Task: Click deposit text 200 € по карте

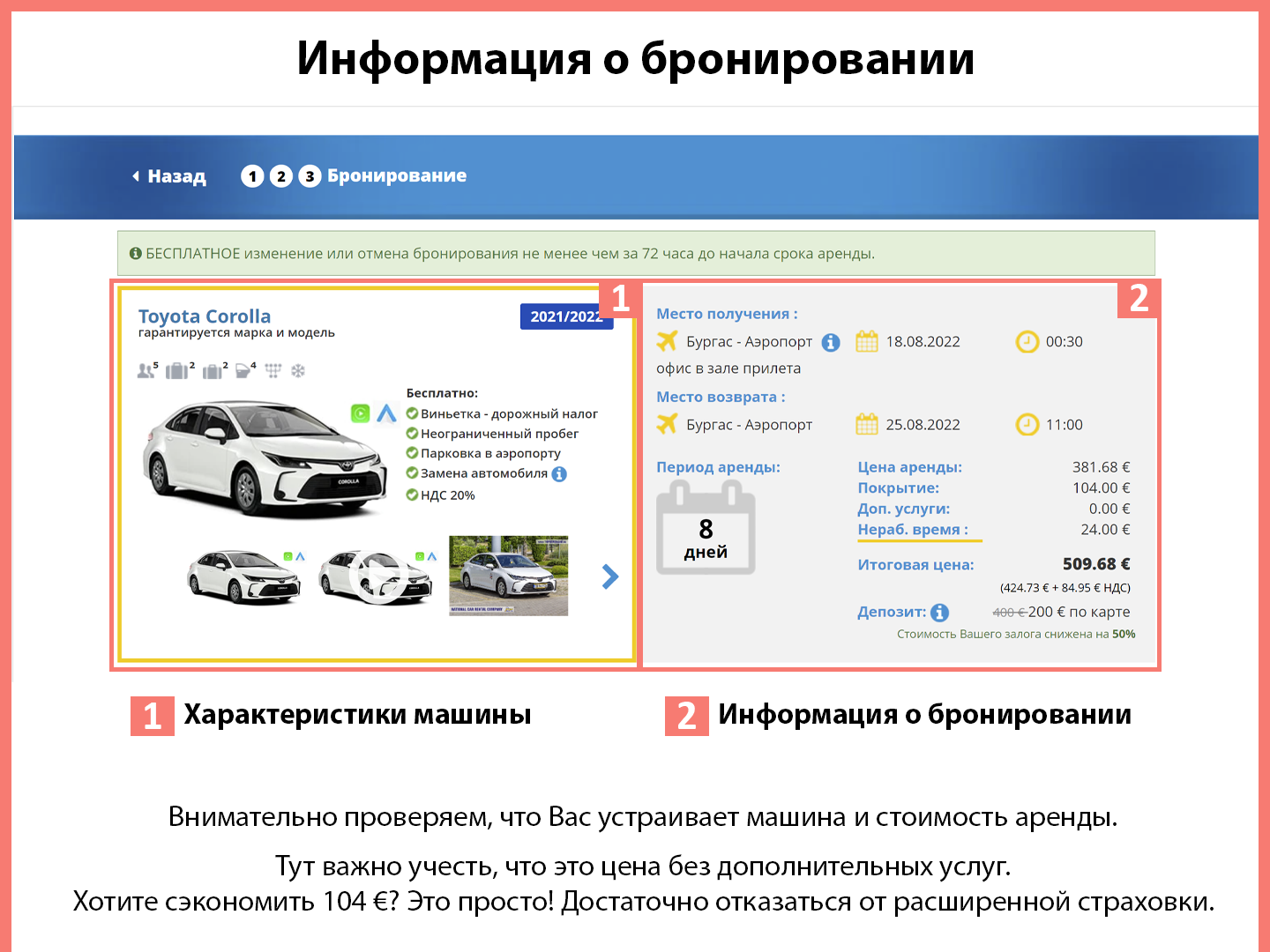Action: 1079,612
